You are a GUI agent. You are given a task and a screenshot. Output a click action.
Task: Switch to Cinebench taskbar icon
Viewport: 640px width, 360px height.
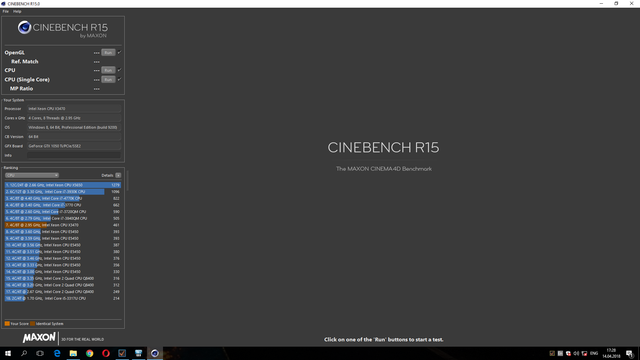[155, 353]
